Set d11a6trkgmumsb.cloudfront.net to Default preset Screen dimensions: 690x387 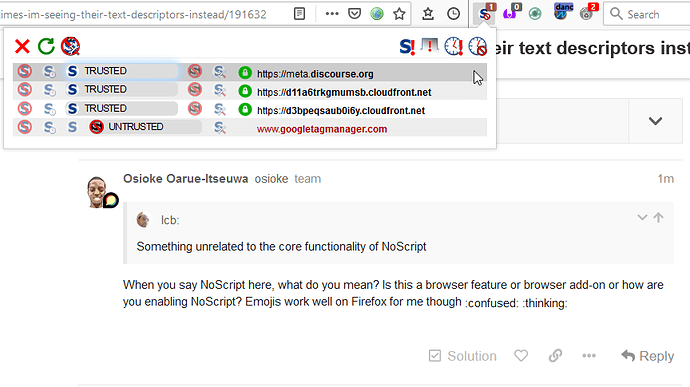coord(25,89)
